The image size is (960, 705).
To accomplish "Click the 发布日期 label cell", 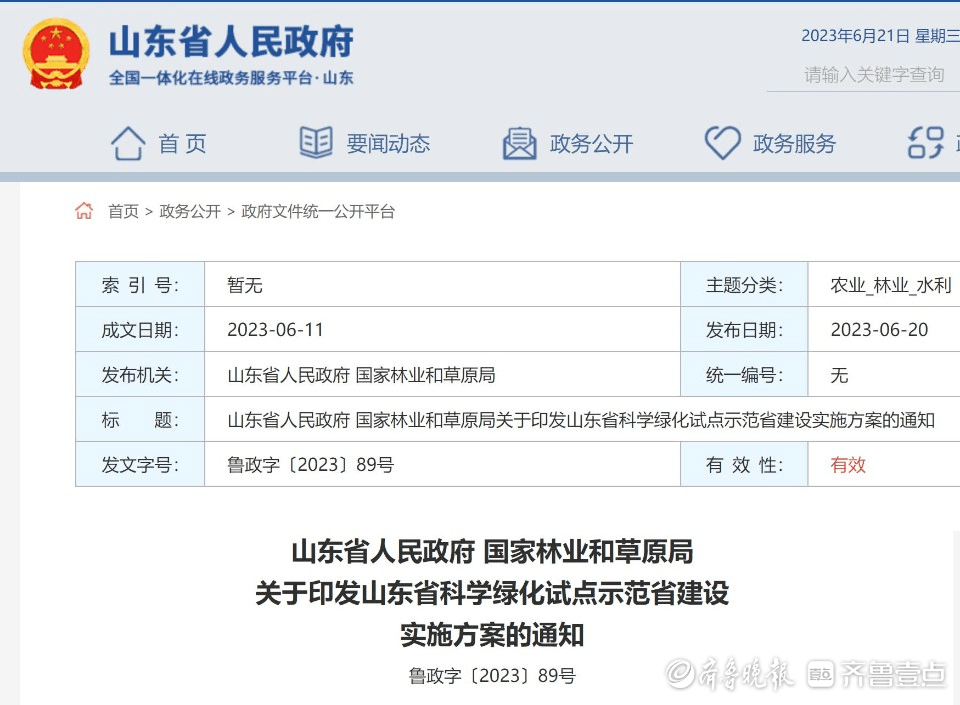I will 744,329.
